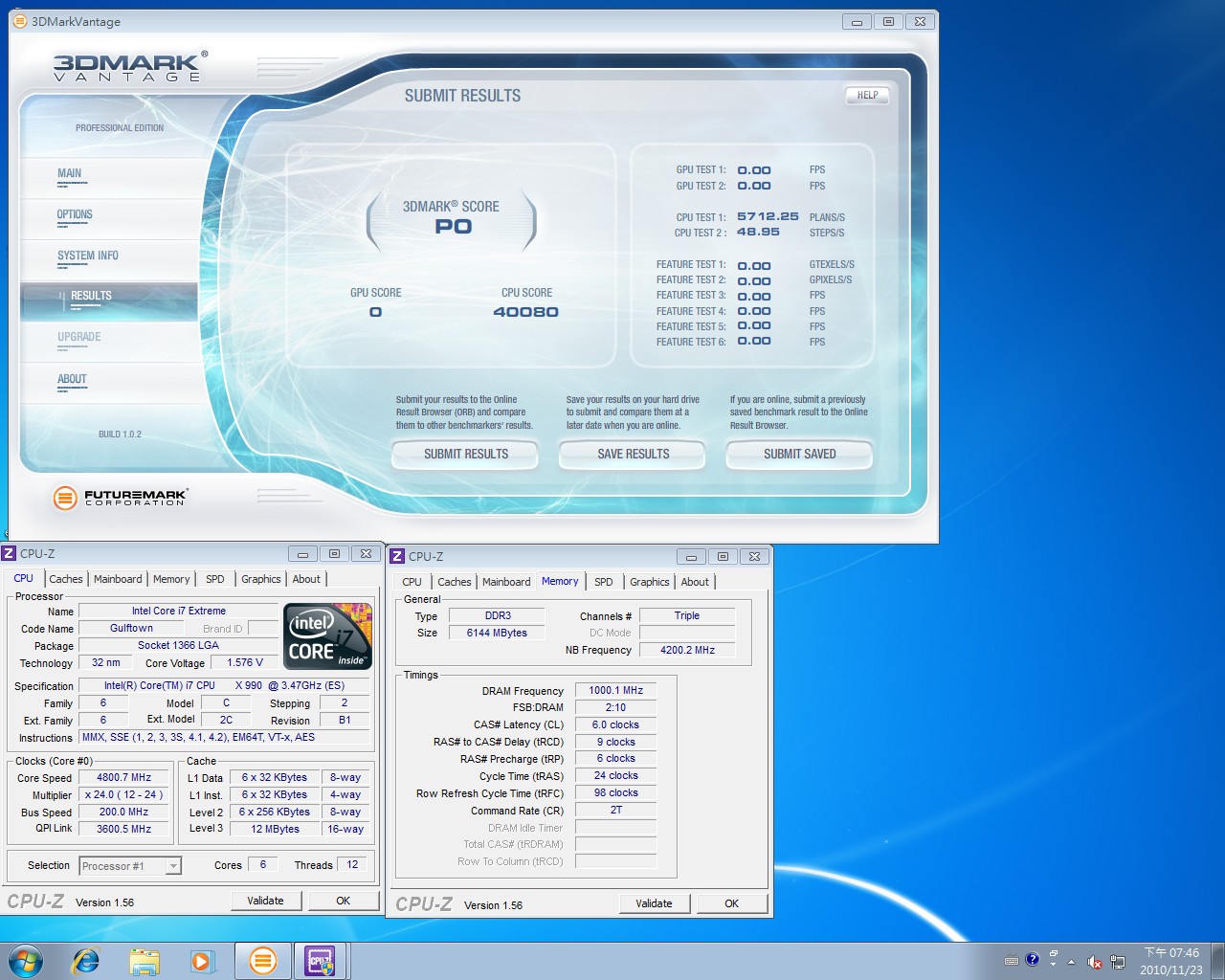Switch to Memory tab in left CPU-Z
Viewport: 1225px width, 980px height.
pyautogui.click(x=171, y=579)
